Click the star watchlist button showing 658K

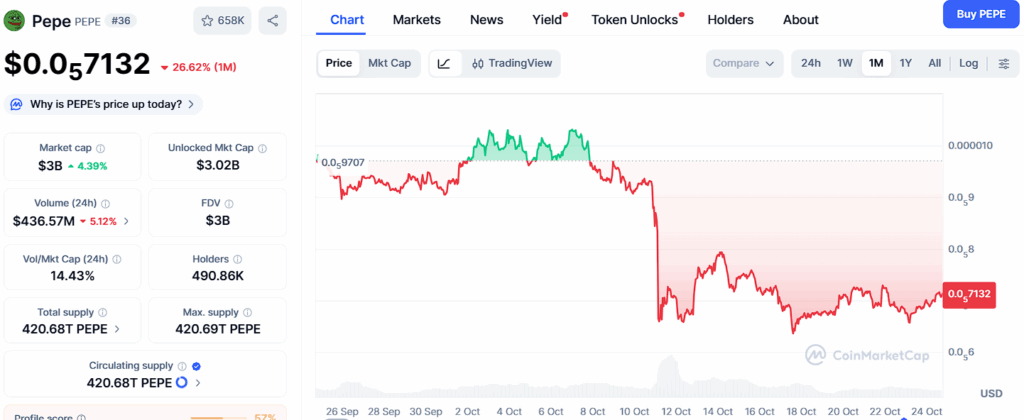[x=222, y=20]
